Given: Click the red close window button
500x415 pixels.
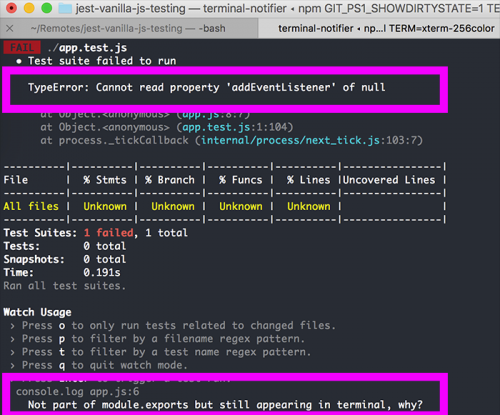Looking at the screenshot, I should tap(12, 8).
